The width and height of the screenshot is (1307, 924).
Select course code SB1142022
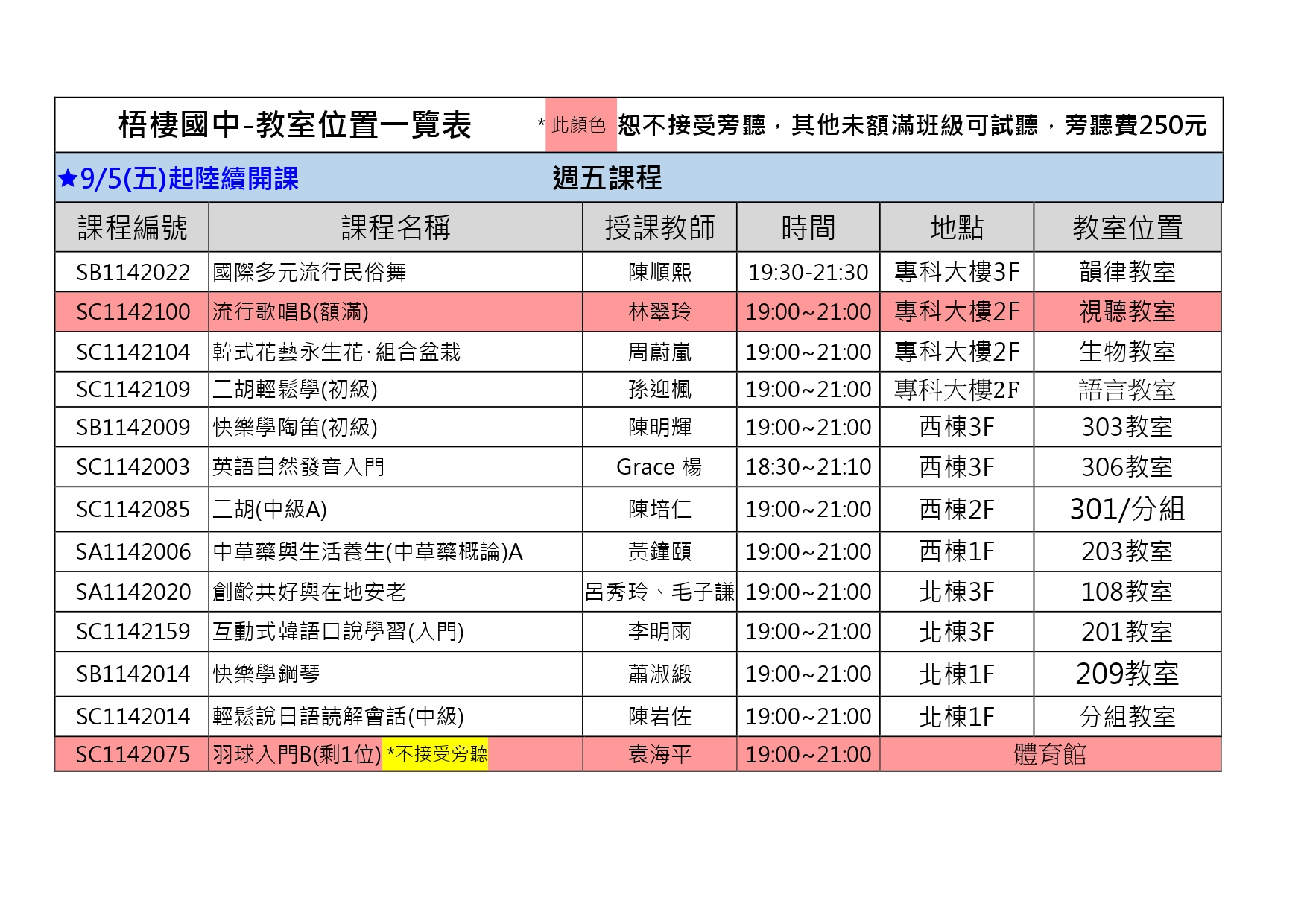point(133,272)
